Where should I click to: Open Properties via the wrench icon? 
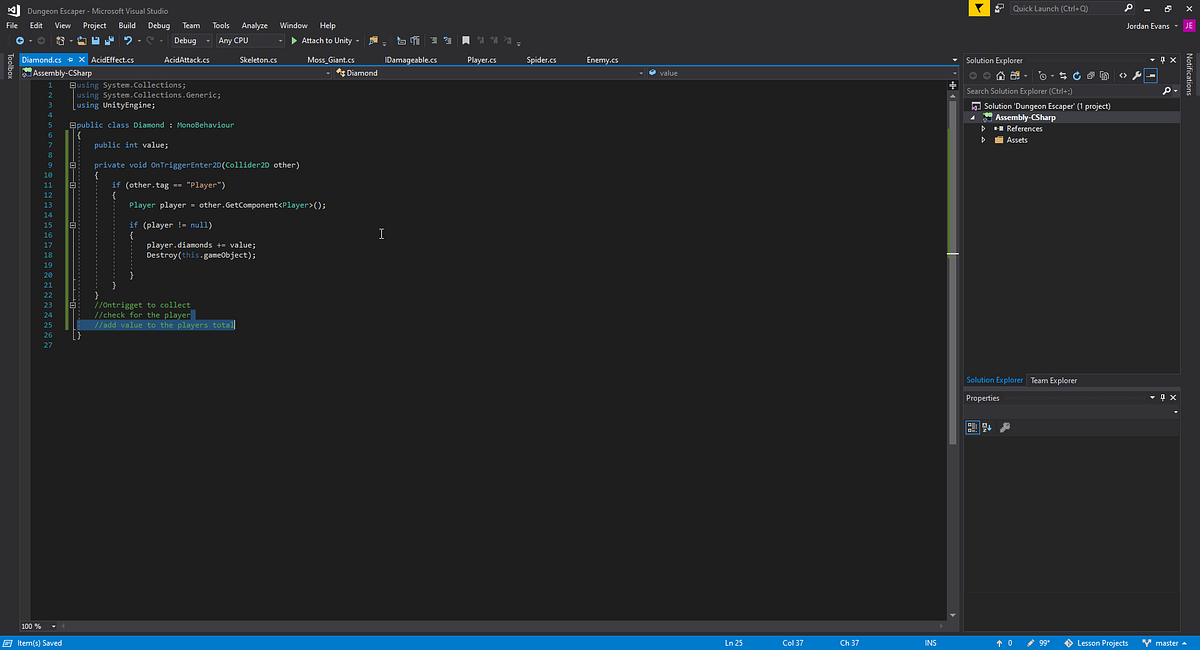tap(1137, 75)
